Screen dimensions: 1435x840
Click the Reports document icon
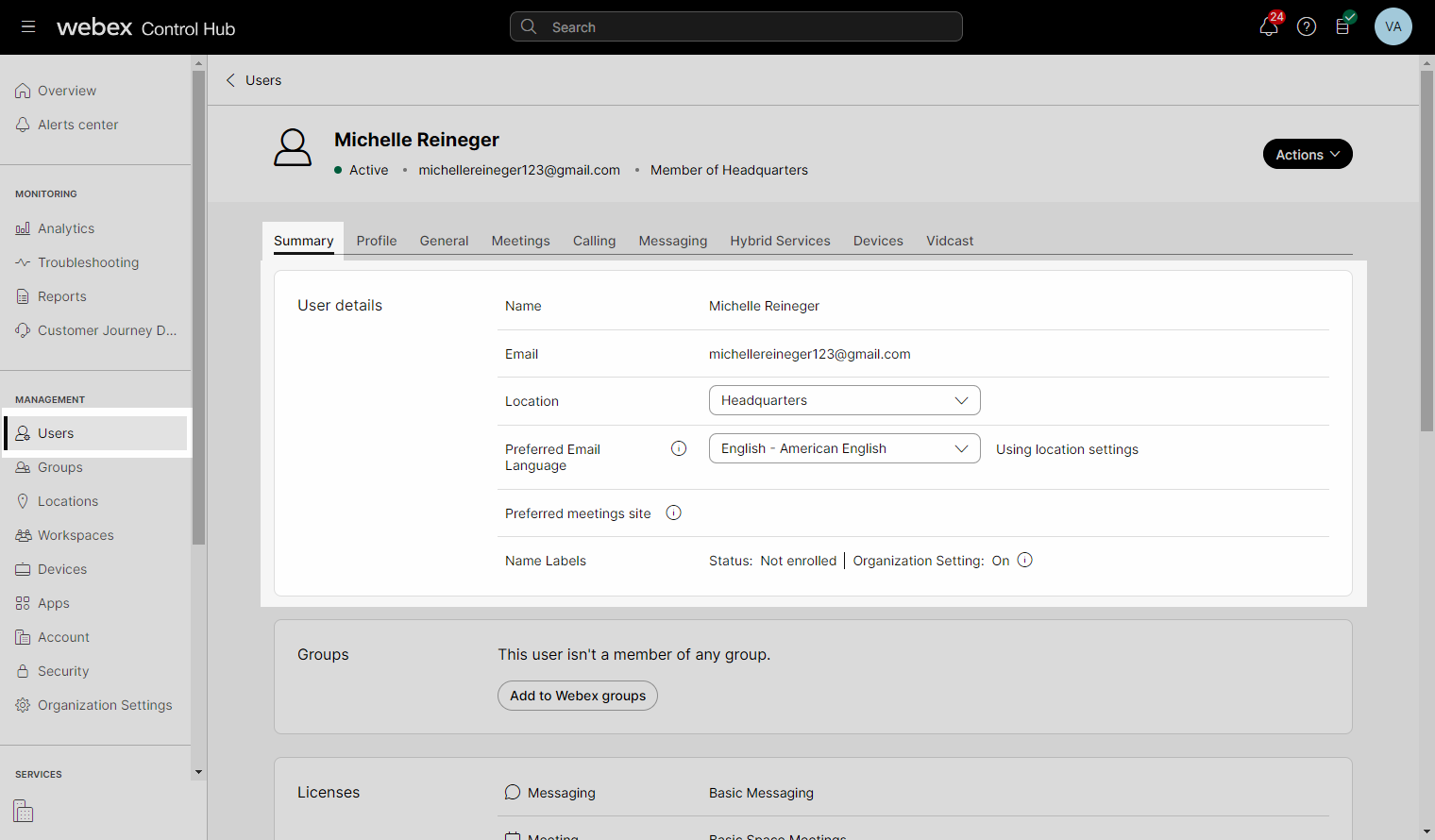[23, 296]
